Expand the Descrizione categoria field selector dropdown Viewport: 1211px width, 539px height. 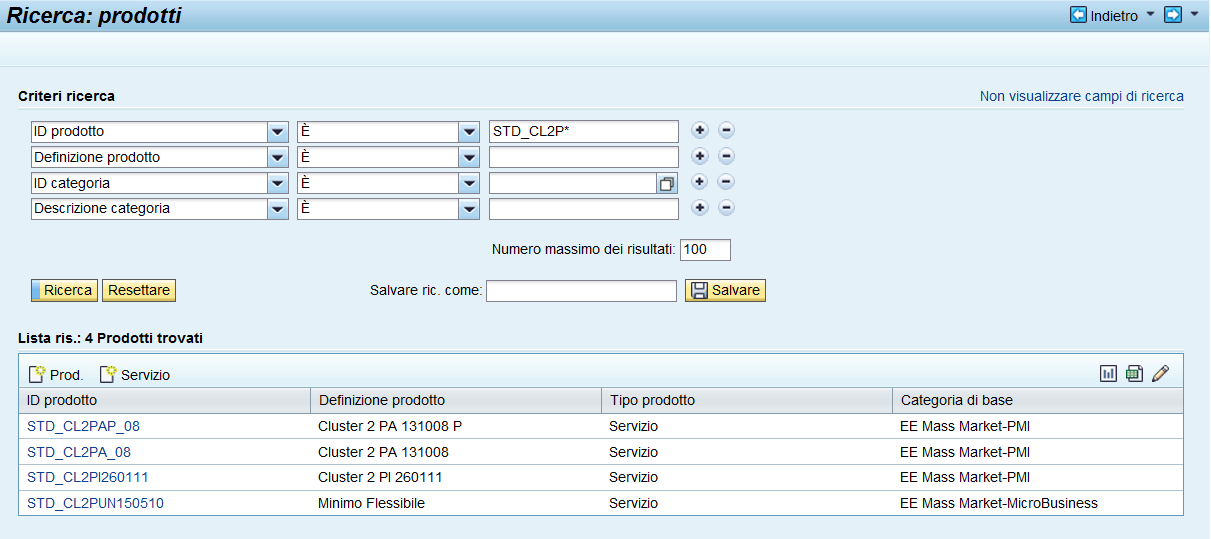point(278,209)
